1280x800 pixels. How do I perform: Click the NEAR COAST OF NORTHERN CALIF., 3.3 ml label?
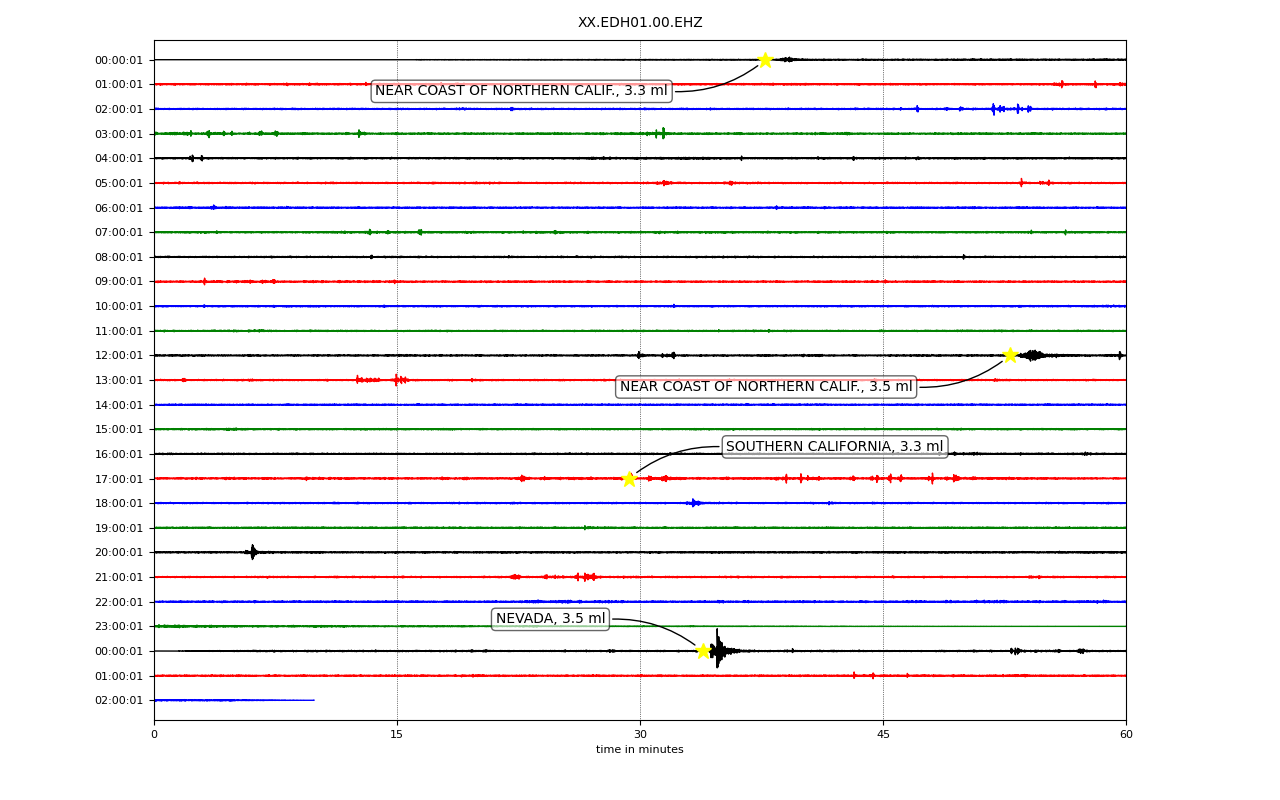[521, 91]
